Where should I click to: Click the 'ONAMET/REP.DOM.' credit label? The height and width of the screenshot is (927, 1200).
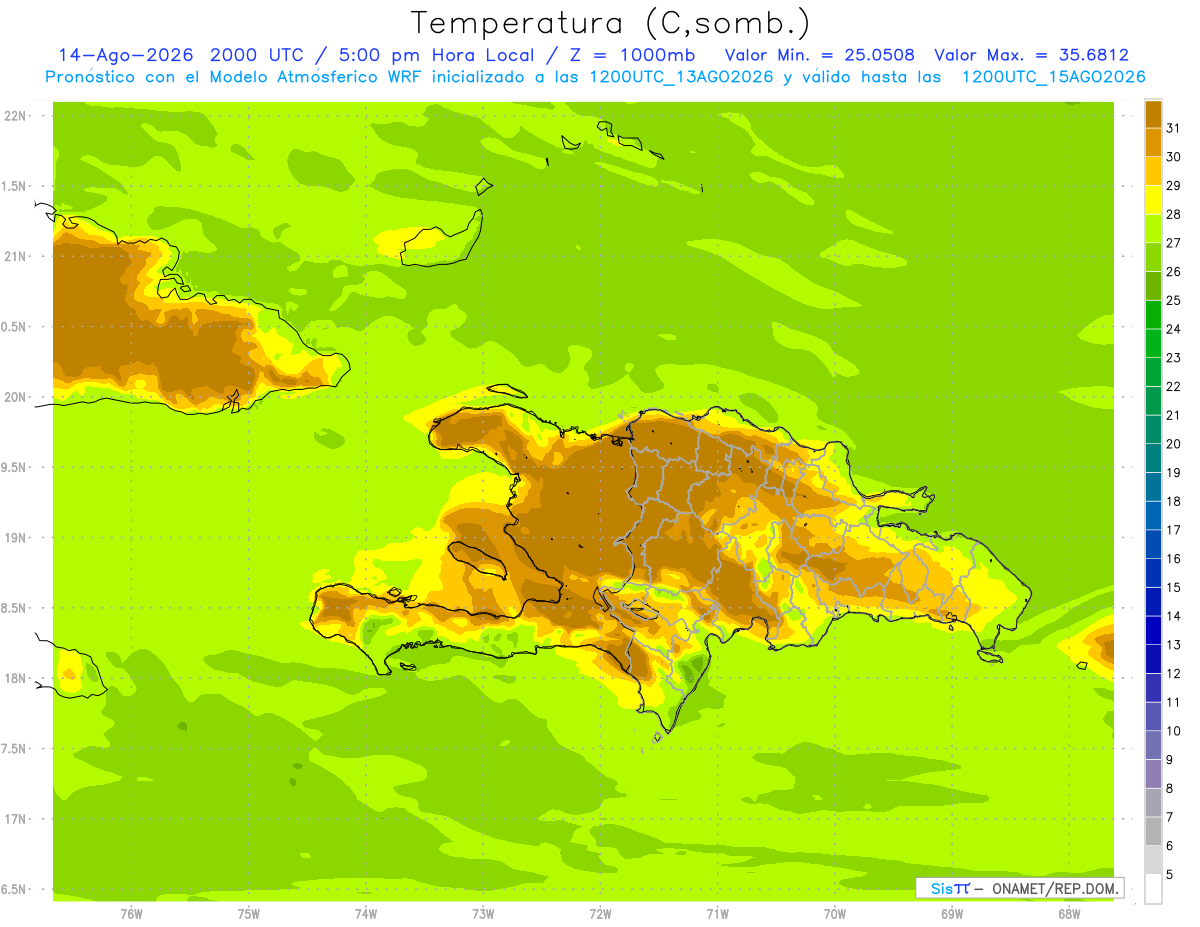pos(1055,888)
